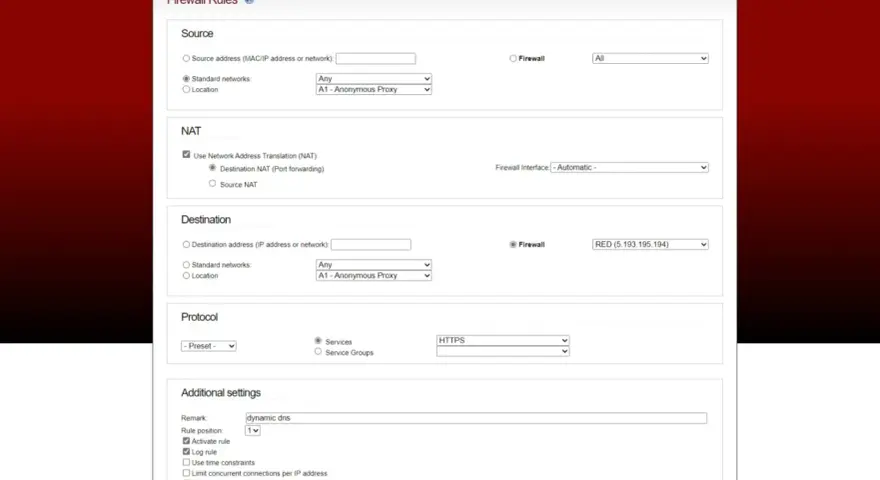The image size is (880, 480).
Task: Select Source Standard networks radio button
Action: tap(186, 79)
